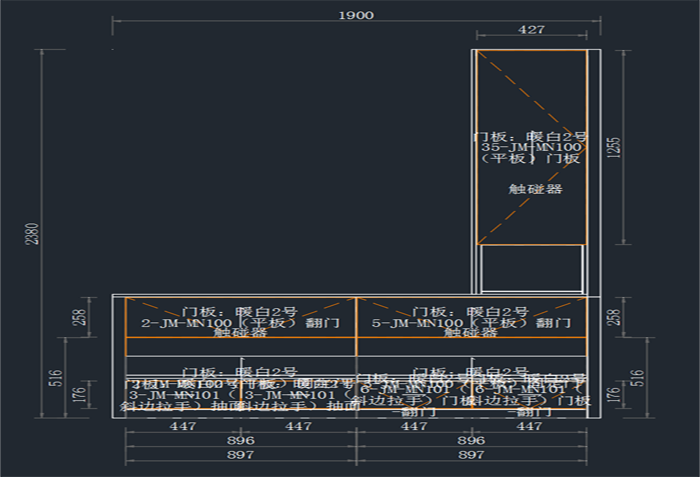Click the rightmost 447 bottom dimension
This screenshot has height=477, width=700.
click(529, 426)
